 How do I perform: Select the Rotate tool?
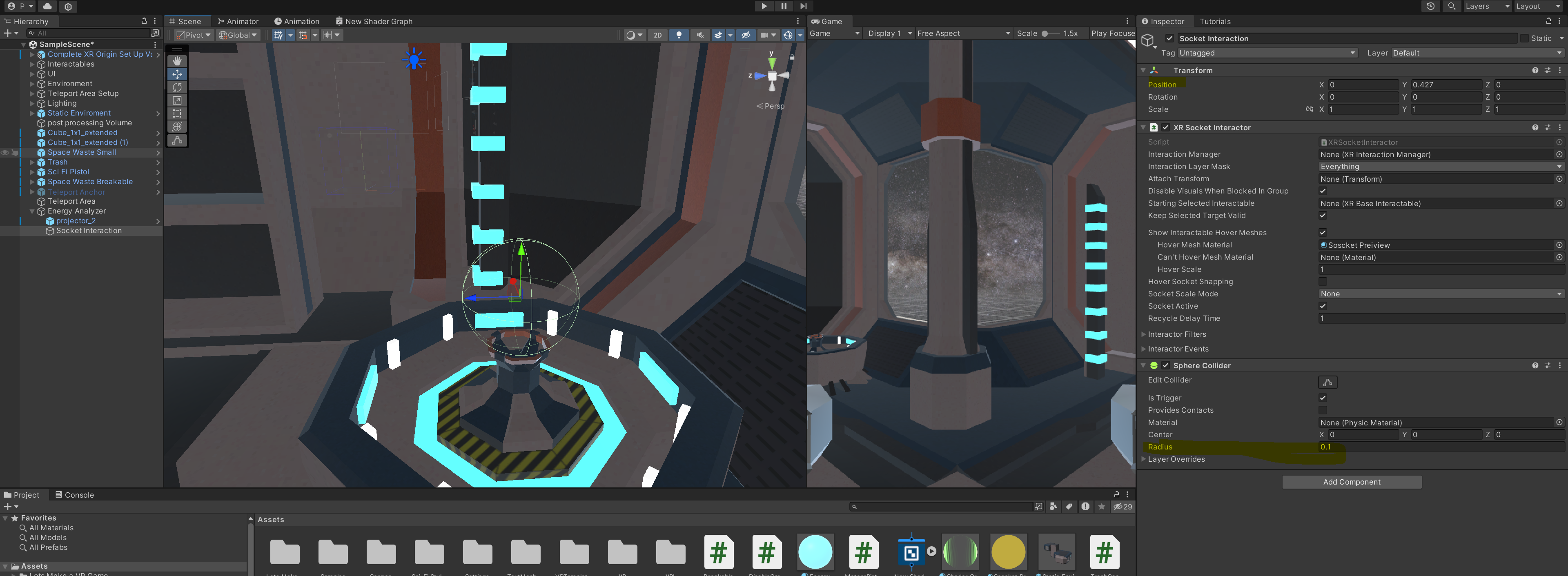pos(177,87)
